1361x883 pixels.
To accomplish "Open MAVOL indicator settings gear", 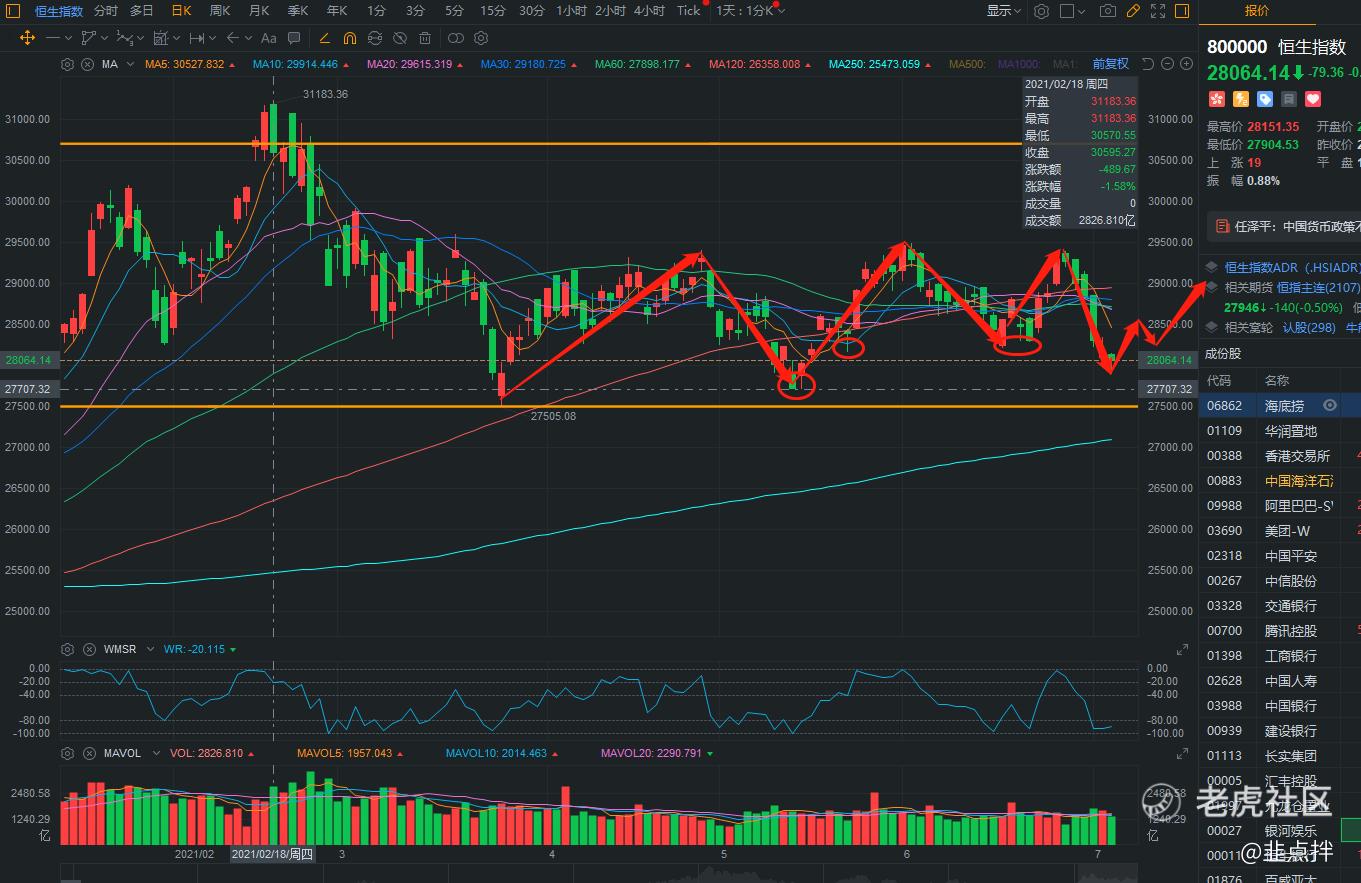I will (x=67, y=753).
